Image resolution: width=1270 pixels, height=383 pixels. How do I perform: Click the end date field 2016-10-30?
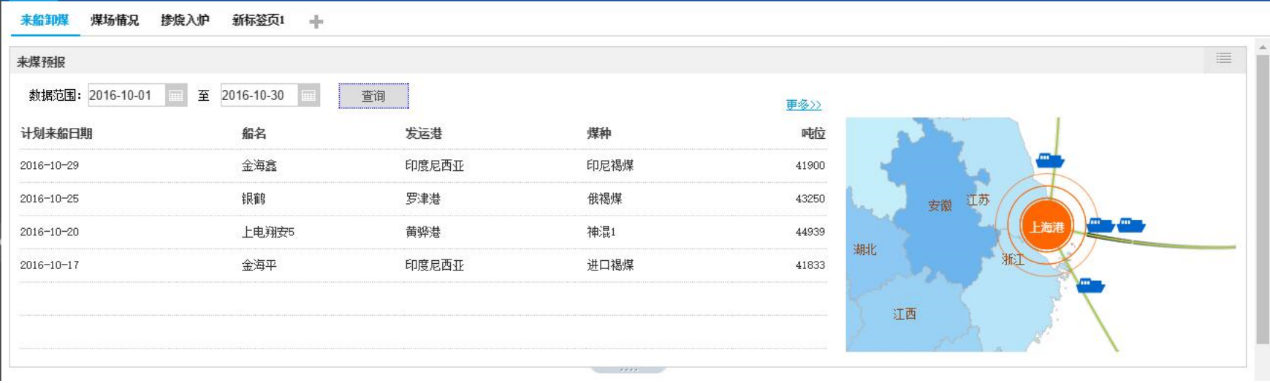point(260,96)
